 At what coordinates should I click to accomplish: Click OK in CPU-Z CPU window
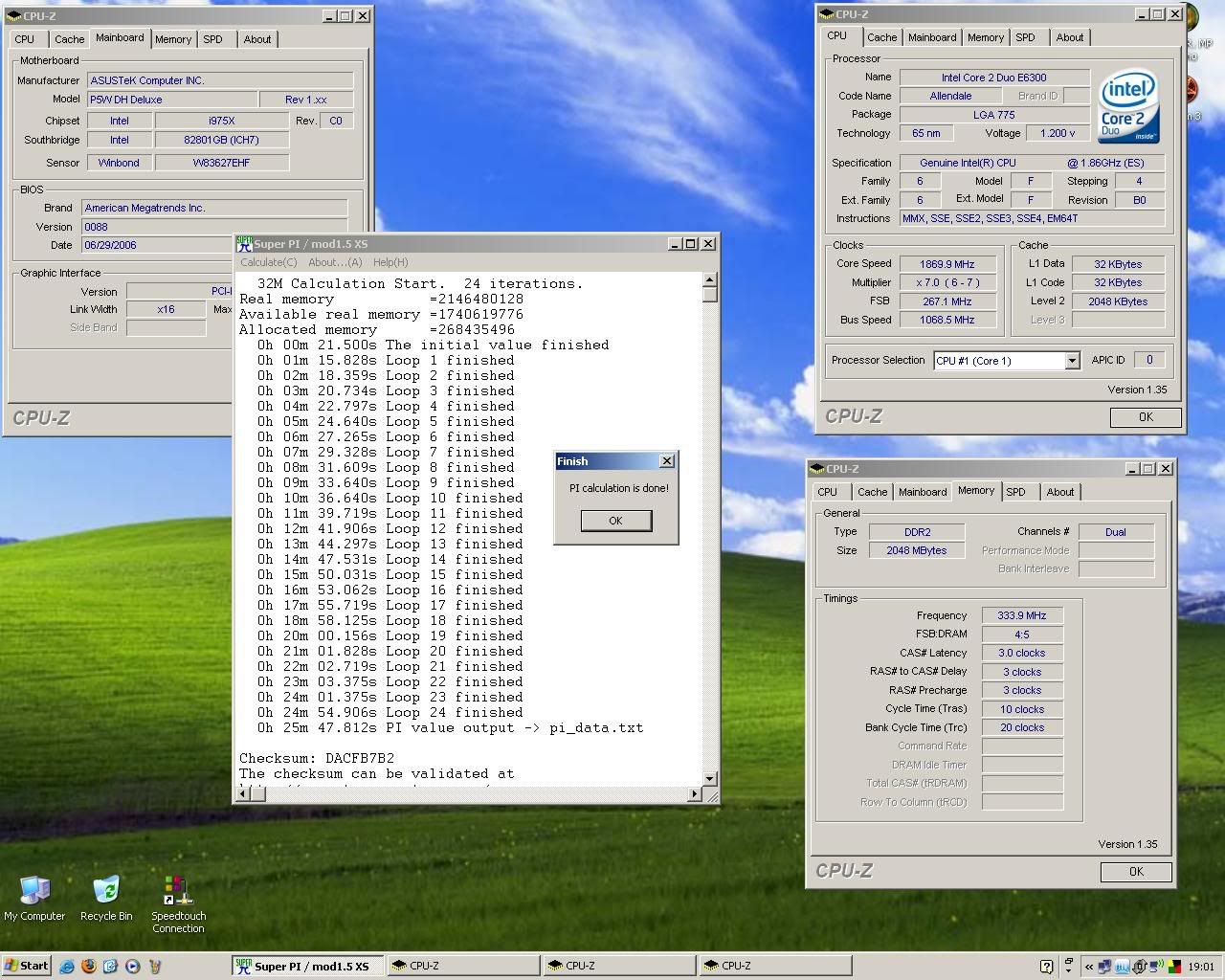pyautogui.click(x=1146, y=417)
